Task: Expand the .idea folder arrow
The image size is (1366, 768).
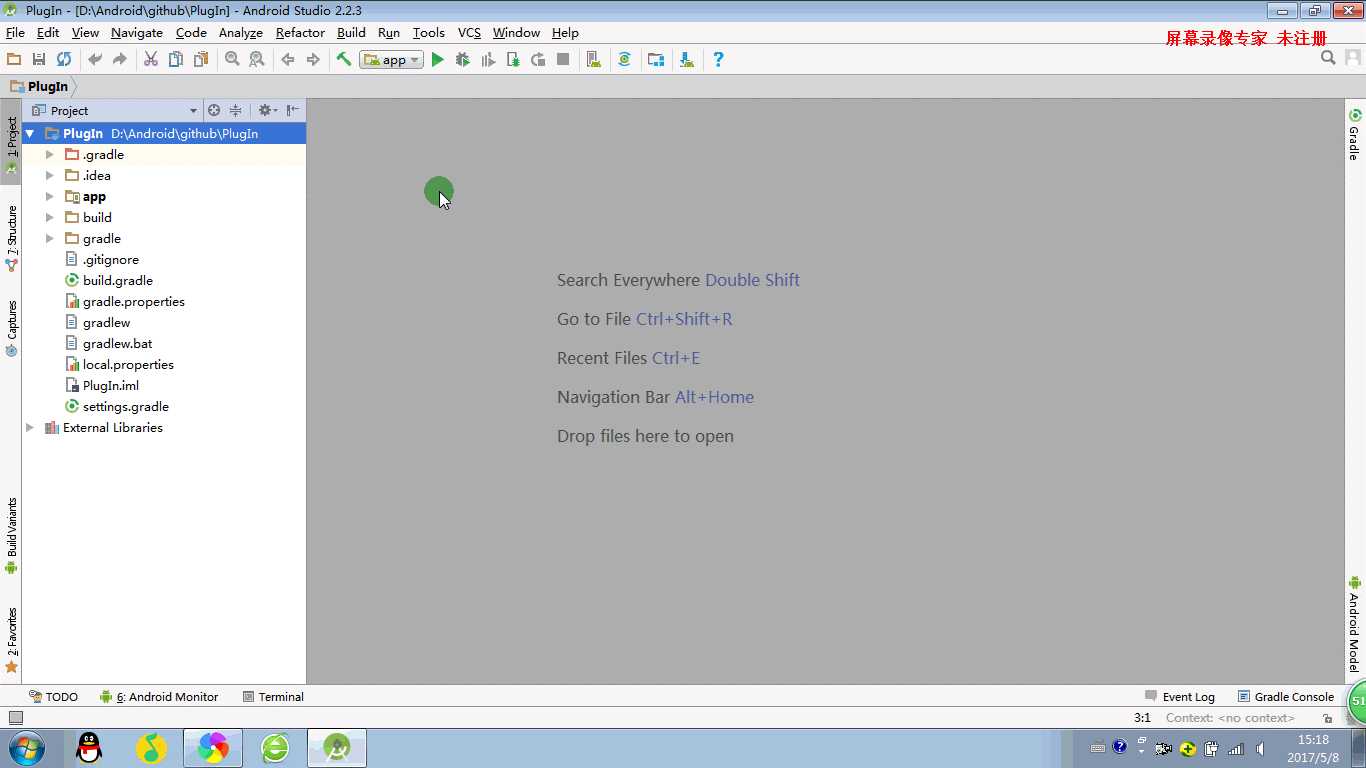Action: point(50,176)
